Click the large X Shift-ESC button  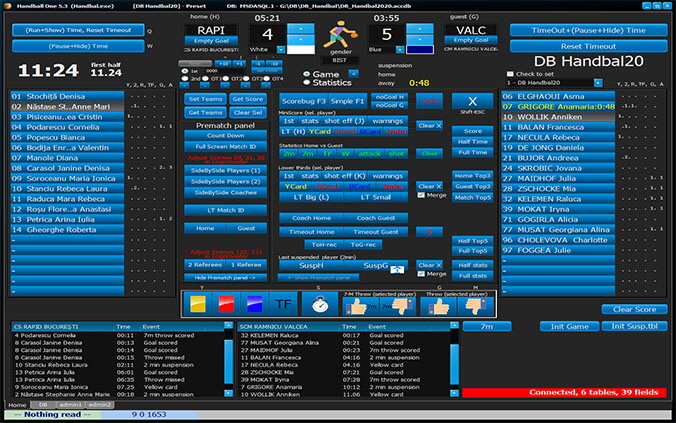click(x=472, y=101)
